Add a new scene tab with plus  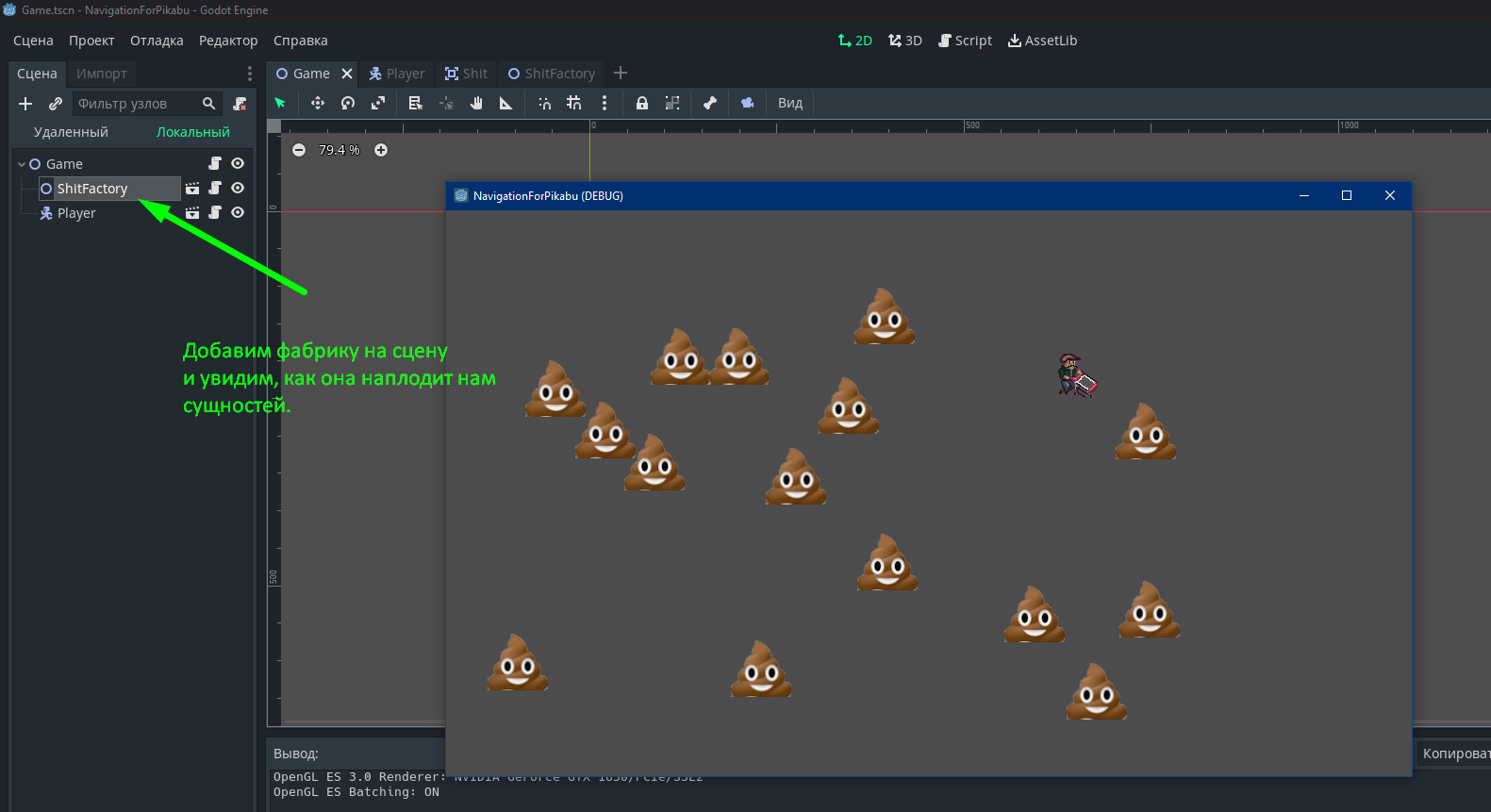tap(621, 73)
